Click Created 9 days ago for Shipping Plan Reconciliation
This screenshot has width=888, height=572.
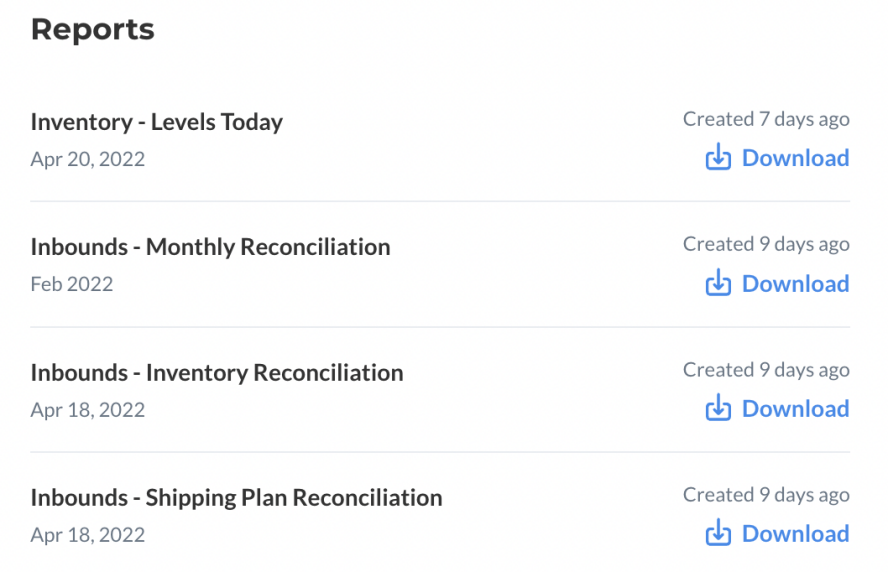pos(766,495)
